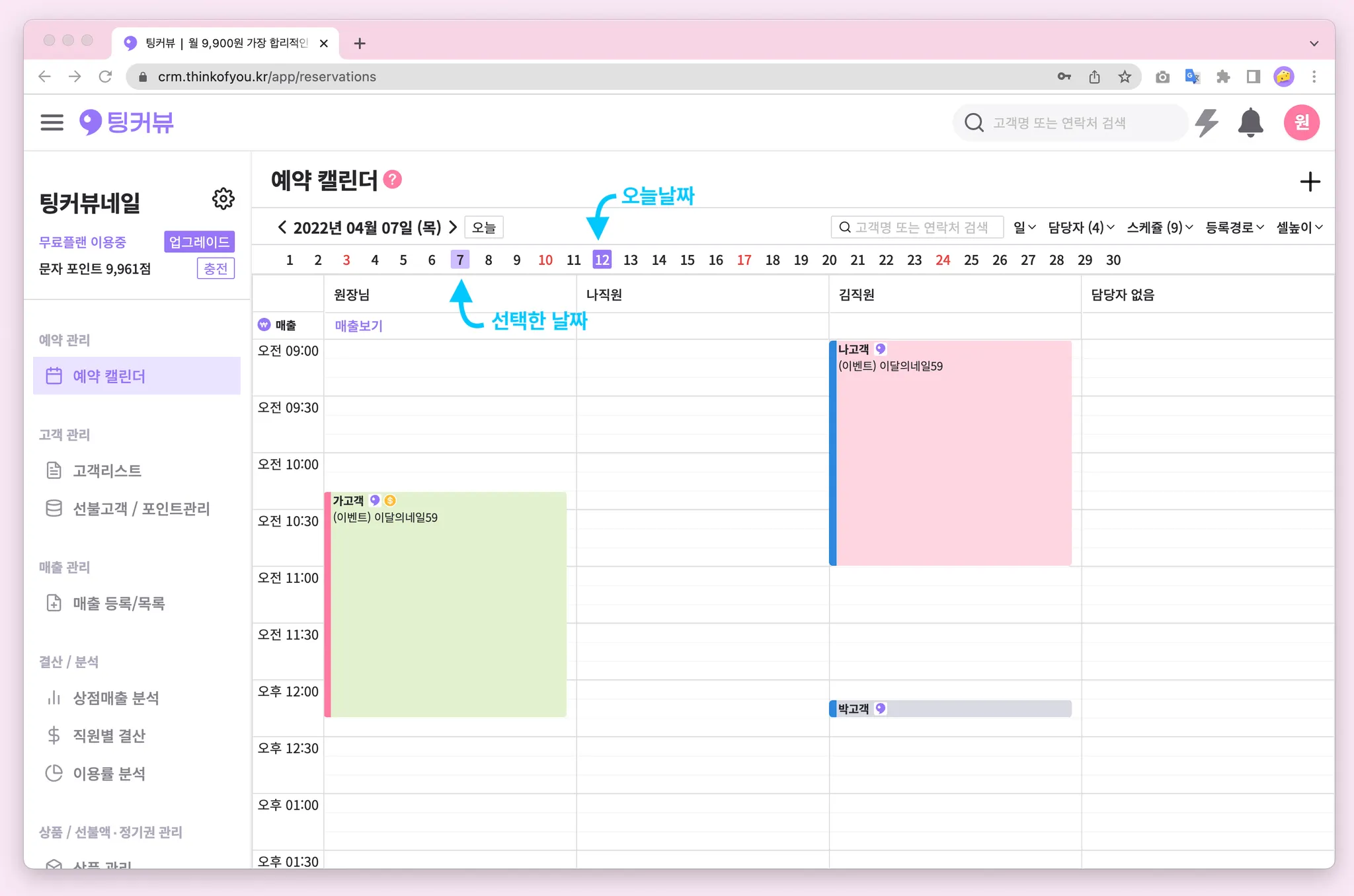Open the 일 view mode dropdown
Viewport: 1354px width, 896px height.
1024,227
